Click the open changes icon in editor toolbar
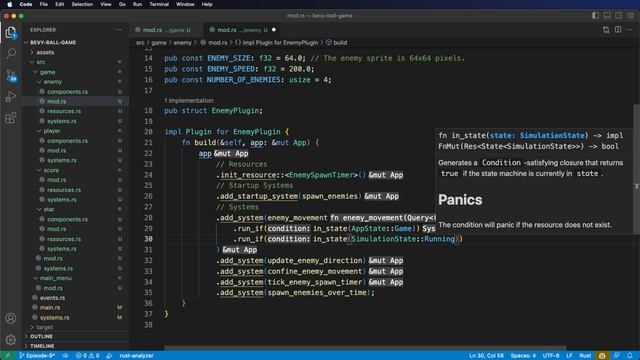 click(x=606, y=30)
